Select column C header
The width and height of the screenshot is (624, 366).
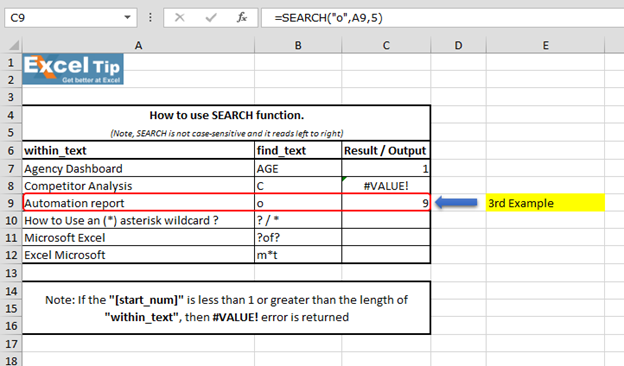(386, 45)
